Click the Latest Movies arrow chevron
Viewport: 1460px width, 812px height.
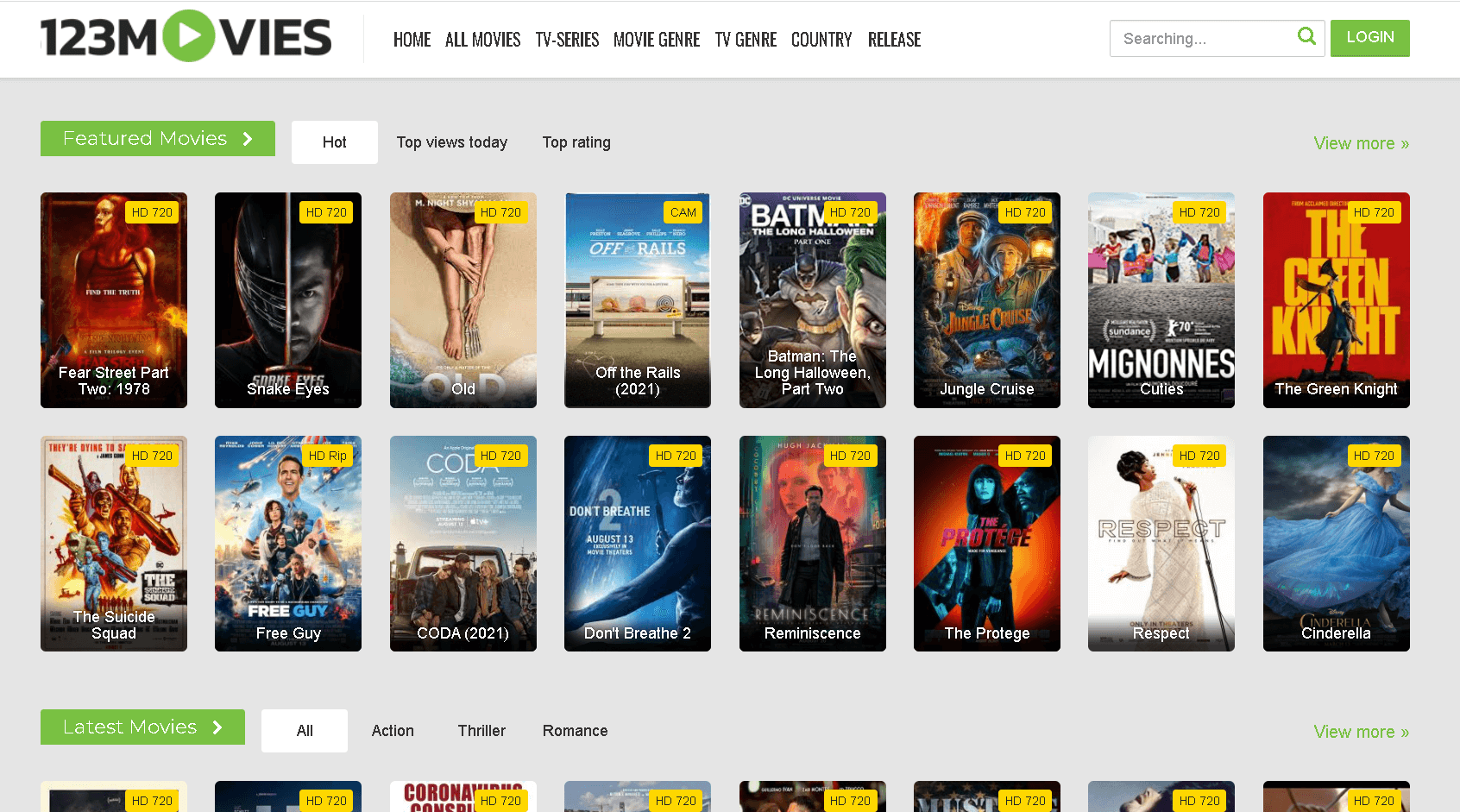coord(217,727)
